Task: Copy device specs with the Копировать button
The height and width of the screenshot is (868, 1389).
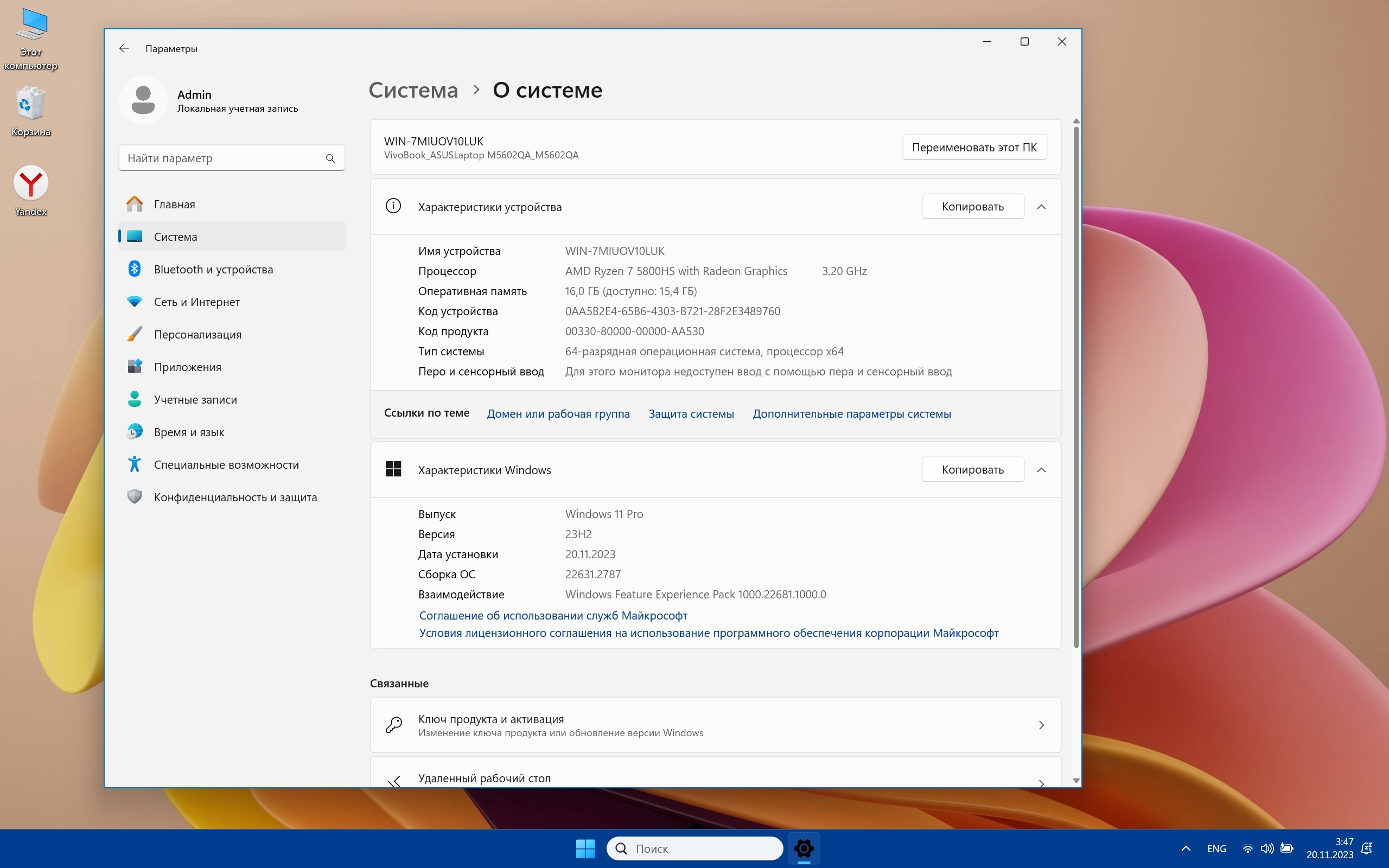Action: 972,207
